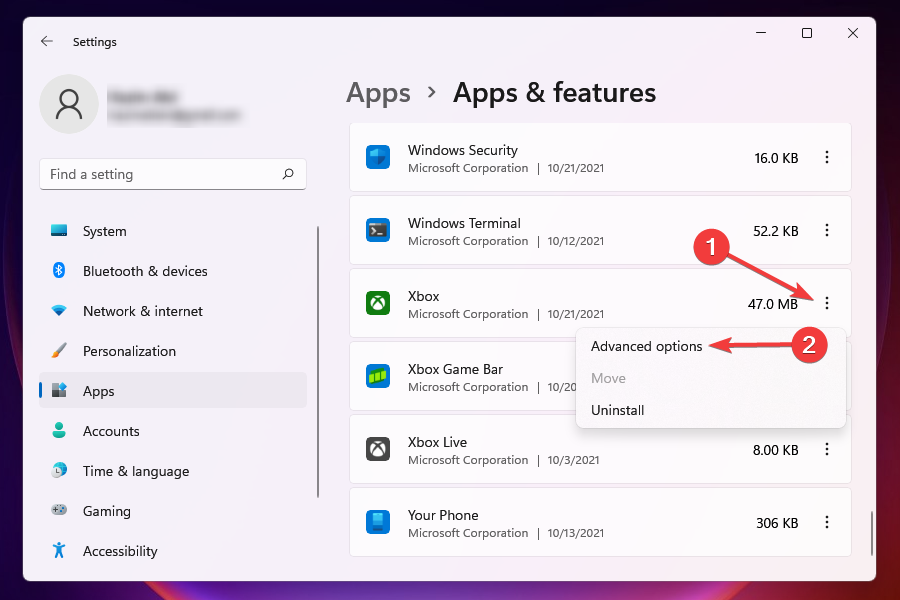Open three-dot menu for Xbox
Screen dimensions: 900x600
(x=827, y=303)
